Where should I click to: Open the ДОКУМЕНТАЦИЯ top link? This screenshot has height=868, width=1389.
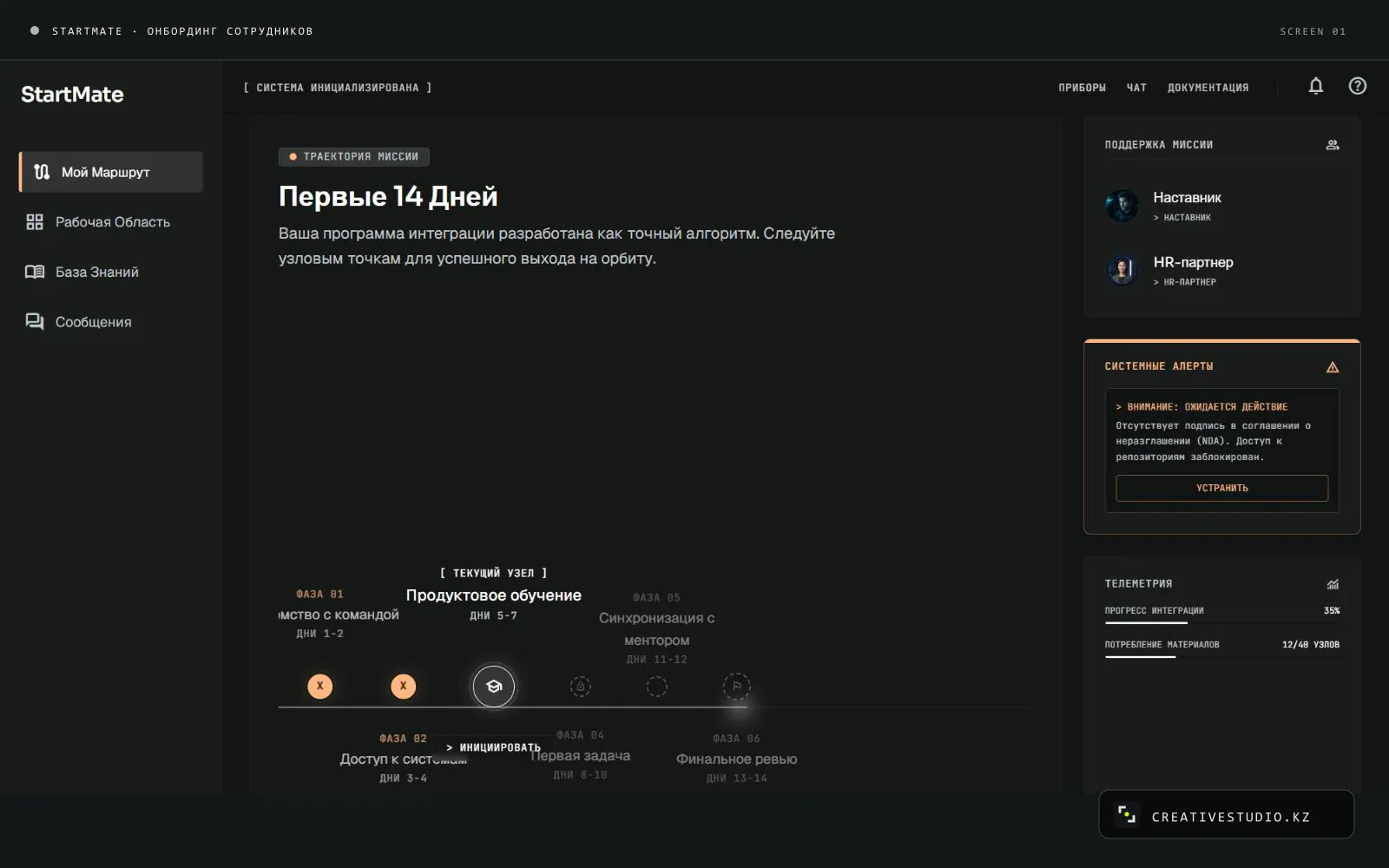[1208, 88]
